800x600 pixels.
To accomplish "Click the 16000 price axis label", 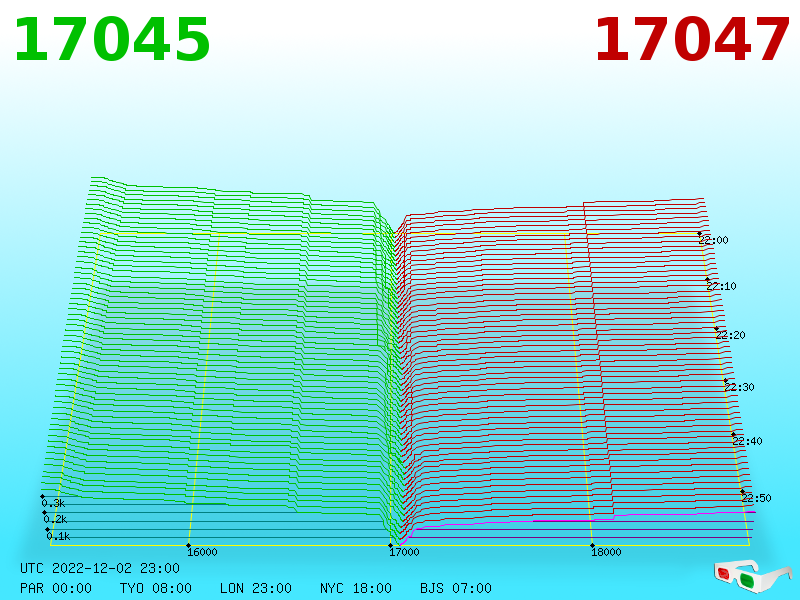I will tap(202, 552).
